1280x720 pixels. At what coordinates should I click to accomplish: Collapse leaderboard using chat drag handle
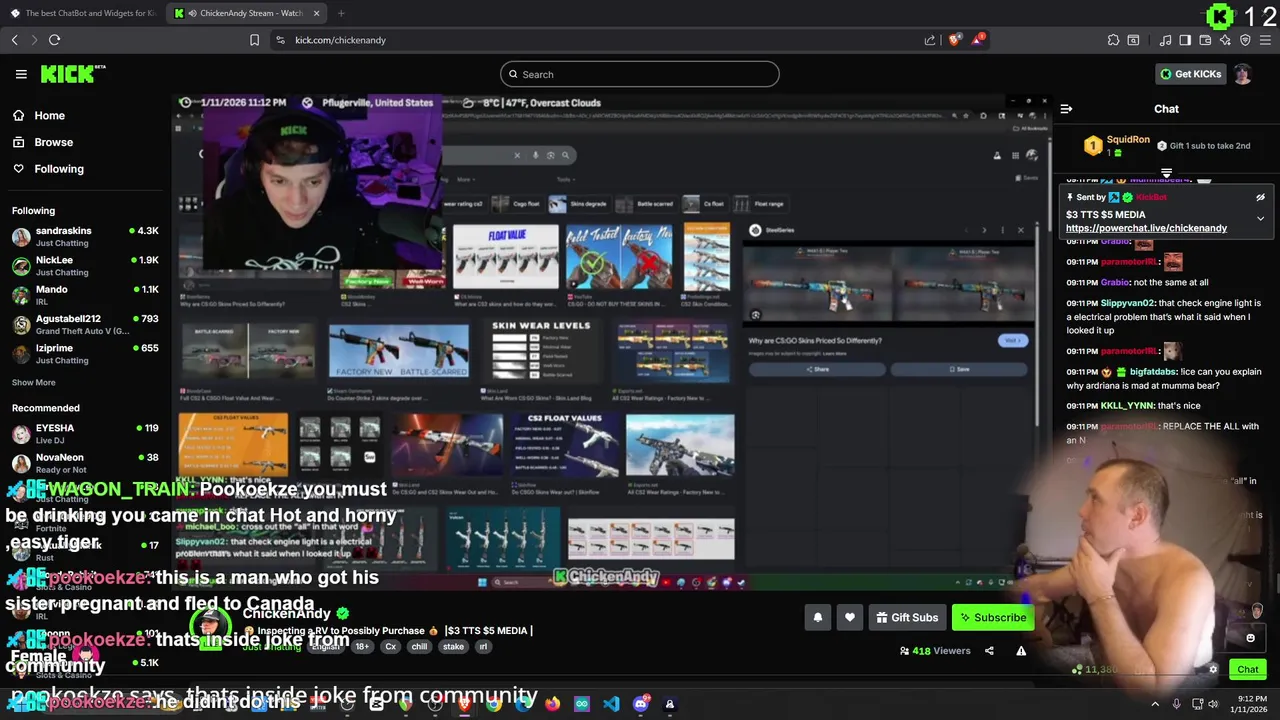[1166, 173]
